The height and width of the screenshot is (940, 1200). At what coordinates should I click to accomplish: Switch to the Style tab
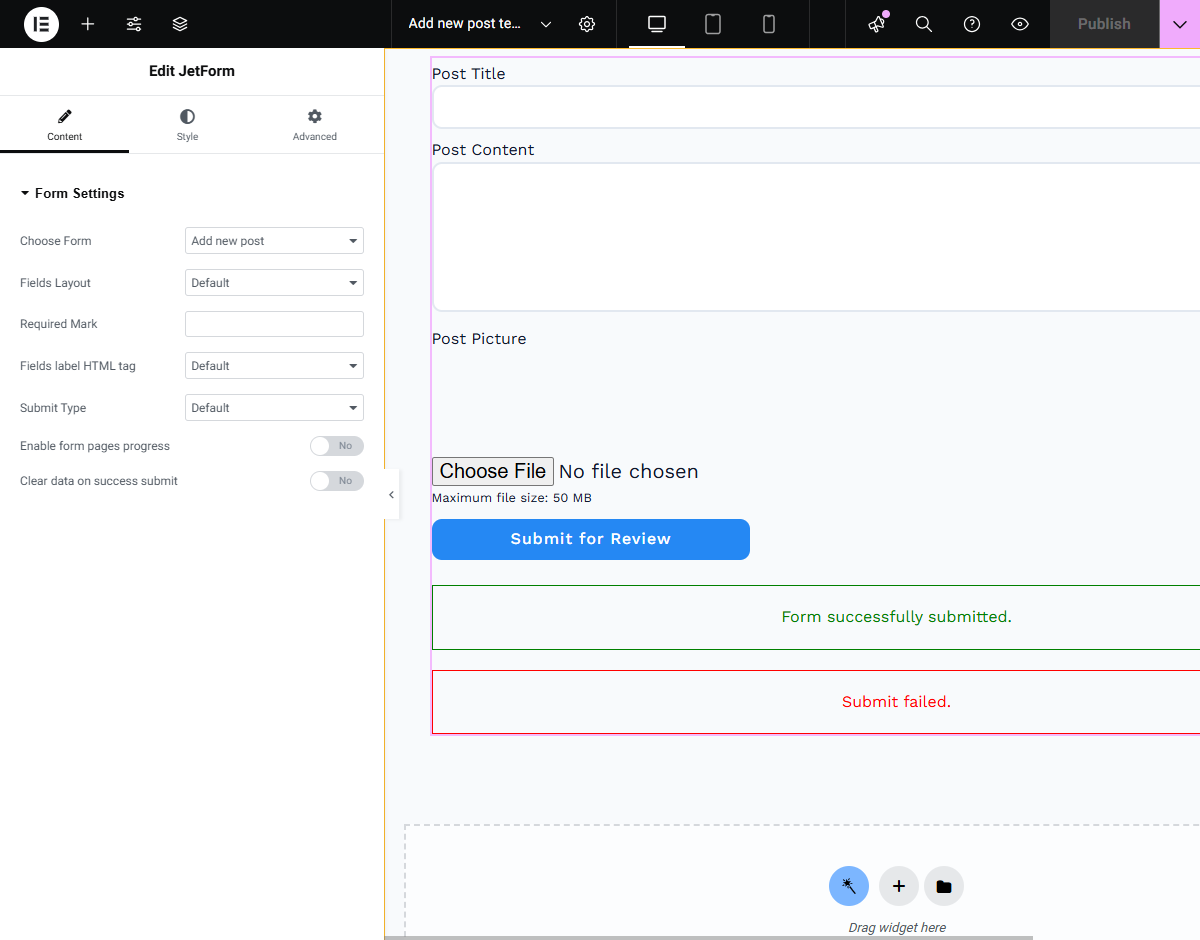coord(187,124)
